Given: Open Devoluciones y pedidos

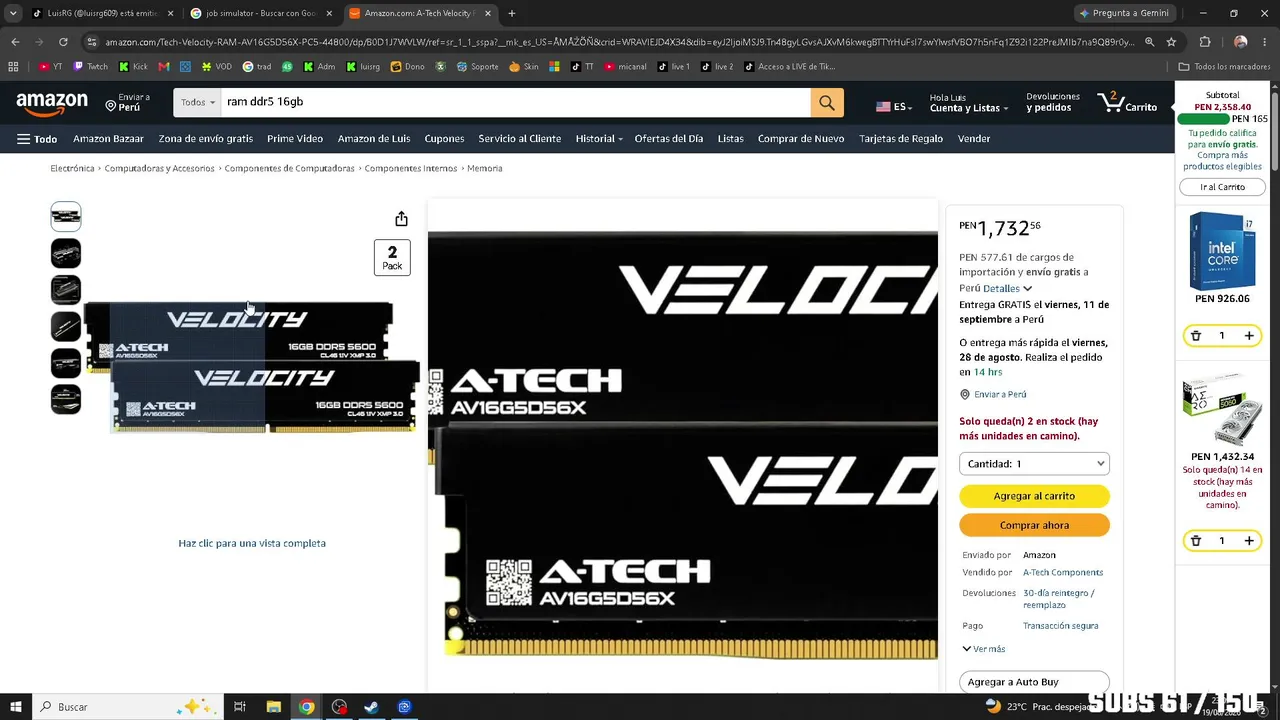Looking at the screenshot, I should click(x=1053, y=103).
